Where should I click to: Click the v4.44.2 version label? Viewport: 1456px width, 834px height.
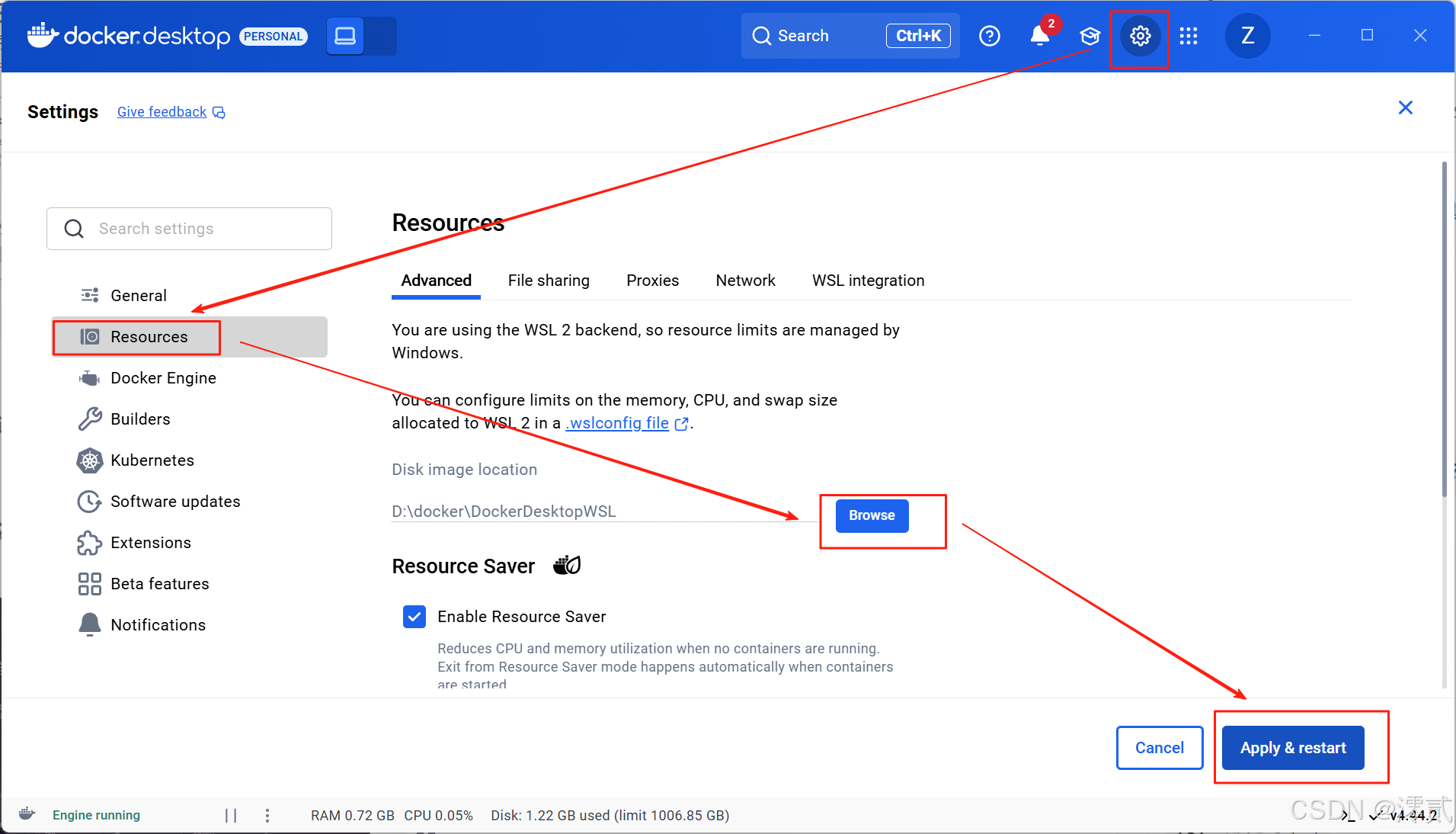pyautogui.click(x=1413, y=815)
